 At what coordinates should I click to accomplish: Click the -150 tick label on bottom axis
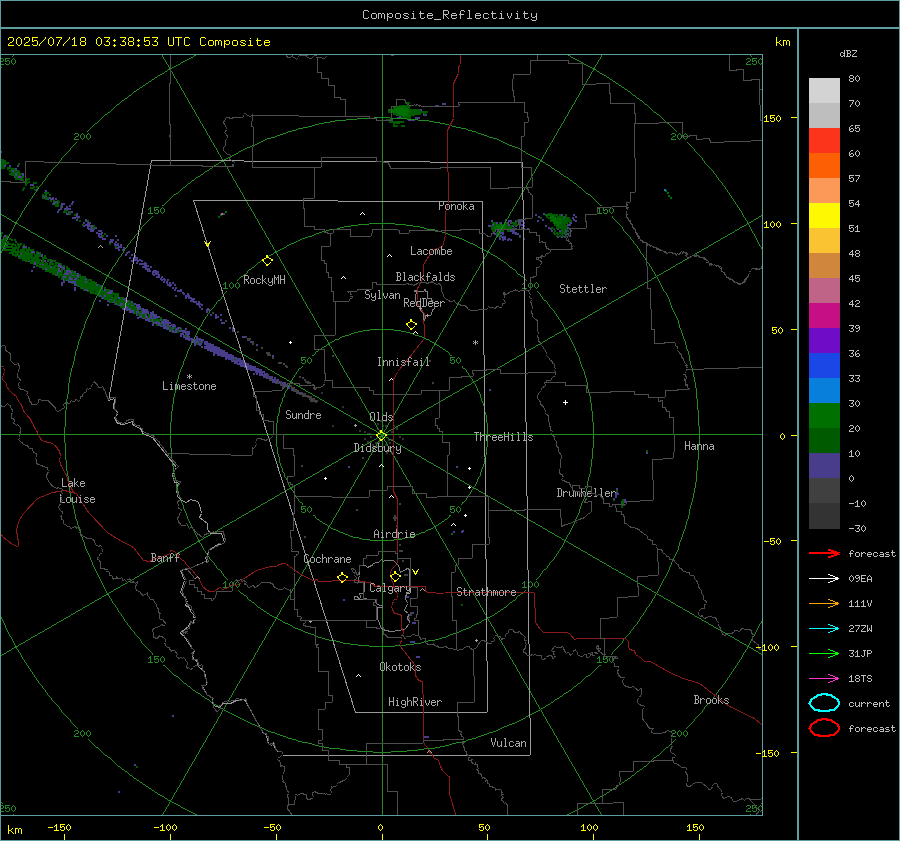59,827
